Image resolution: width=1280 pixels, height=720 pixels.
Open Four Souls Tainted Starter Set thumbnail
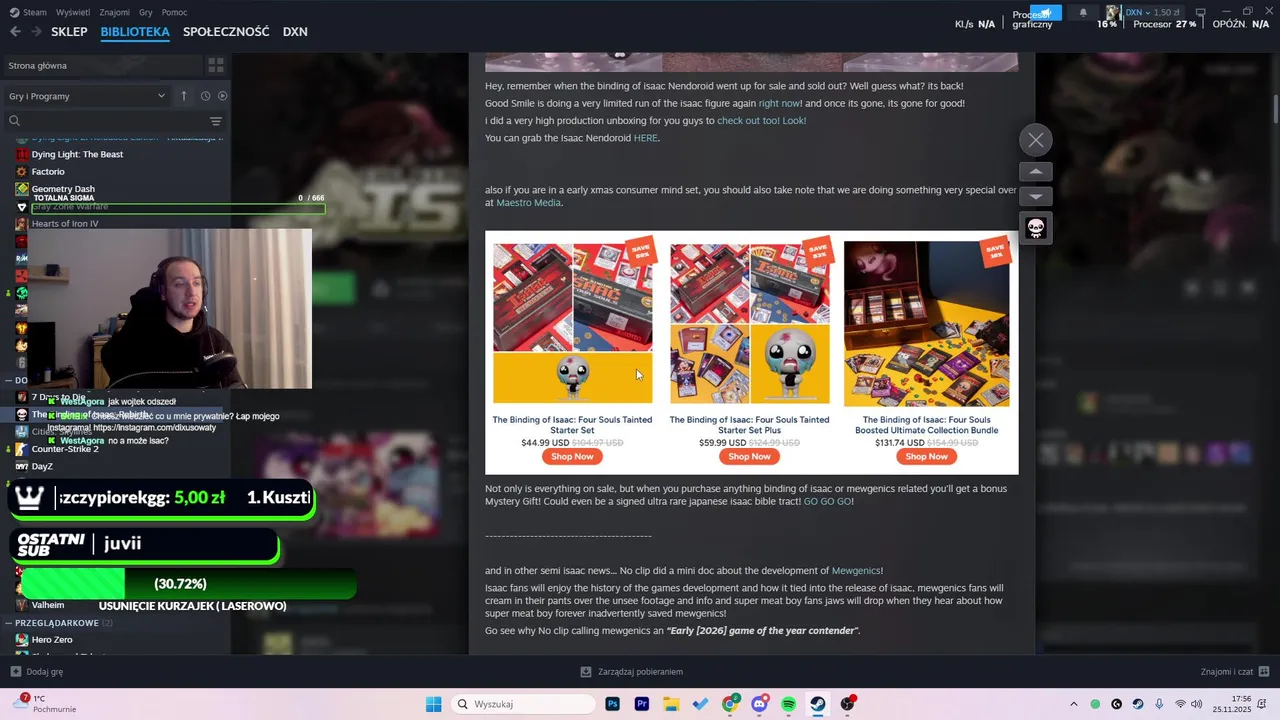pyautogui.click(x=572, y=323)
